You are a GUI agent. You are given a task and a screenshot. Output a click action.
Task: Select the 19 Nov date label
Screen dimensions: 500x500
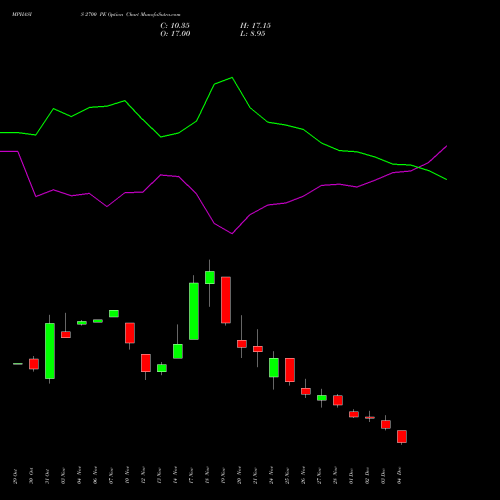(x=223, y=476)
